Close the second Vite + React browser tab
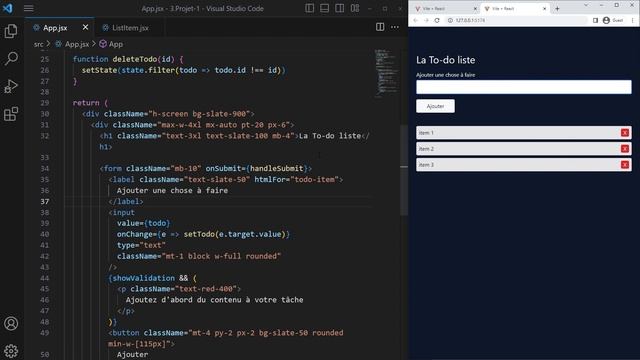640x360 pixels. (x=544, y=9)
